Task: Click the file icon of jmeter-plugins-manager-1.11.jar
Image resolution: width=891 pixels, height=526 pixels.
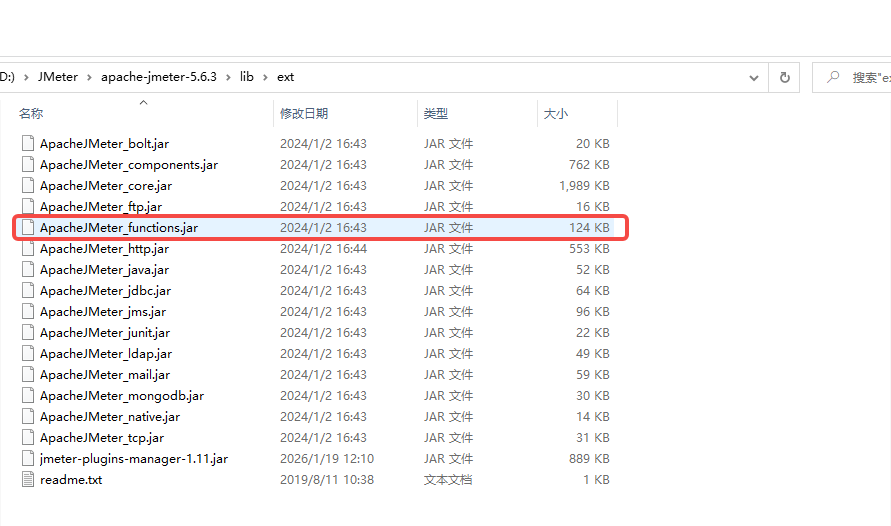Action: click(28, 458)
